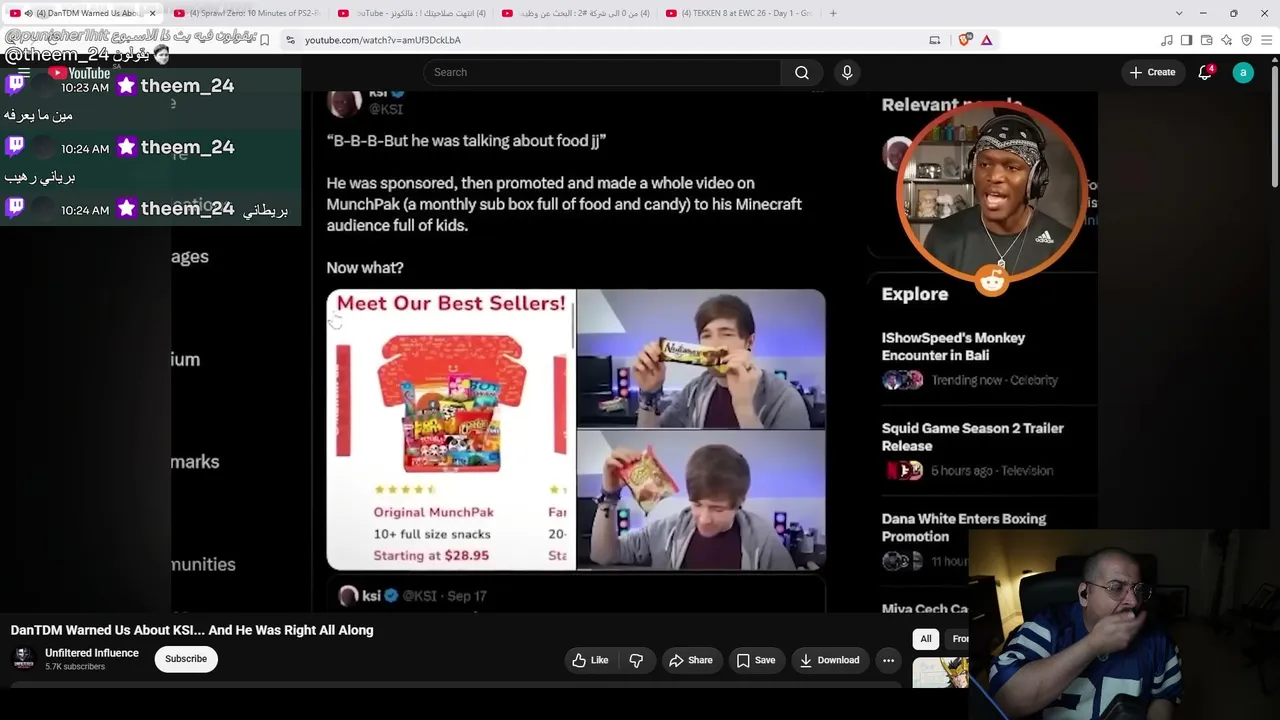
Task: Click the Create button
Action: 1152,72
